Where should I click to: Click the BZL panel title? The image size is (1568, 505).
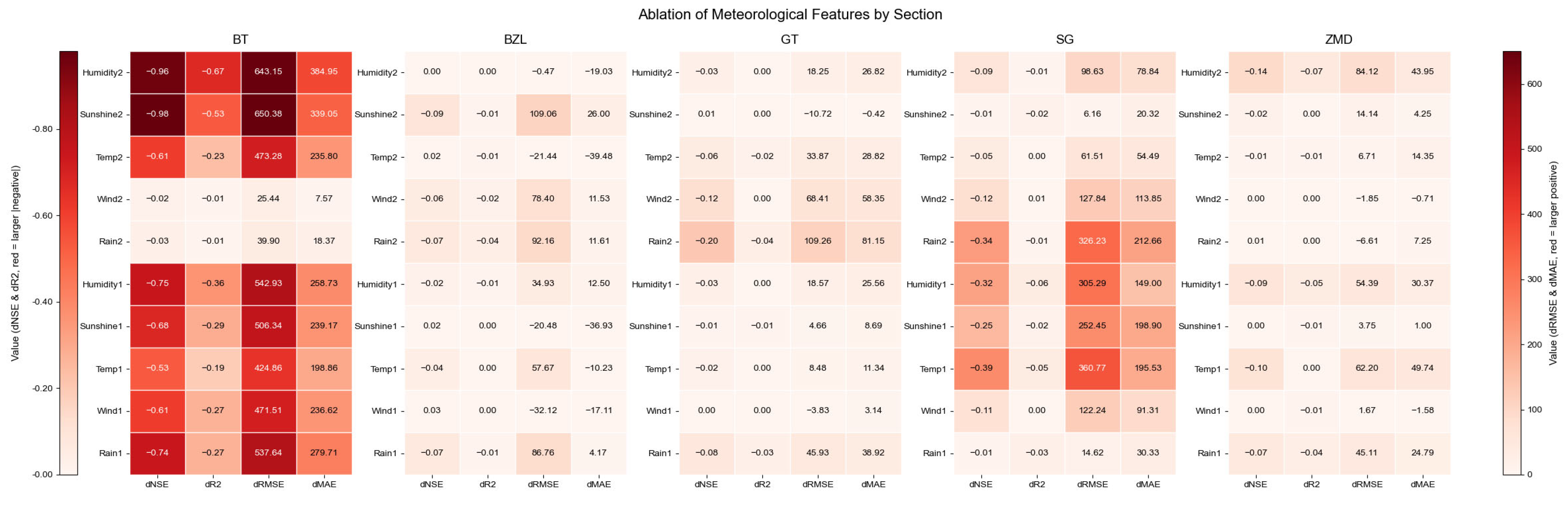click(515, 39)
